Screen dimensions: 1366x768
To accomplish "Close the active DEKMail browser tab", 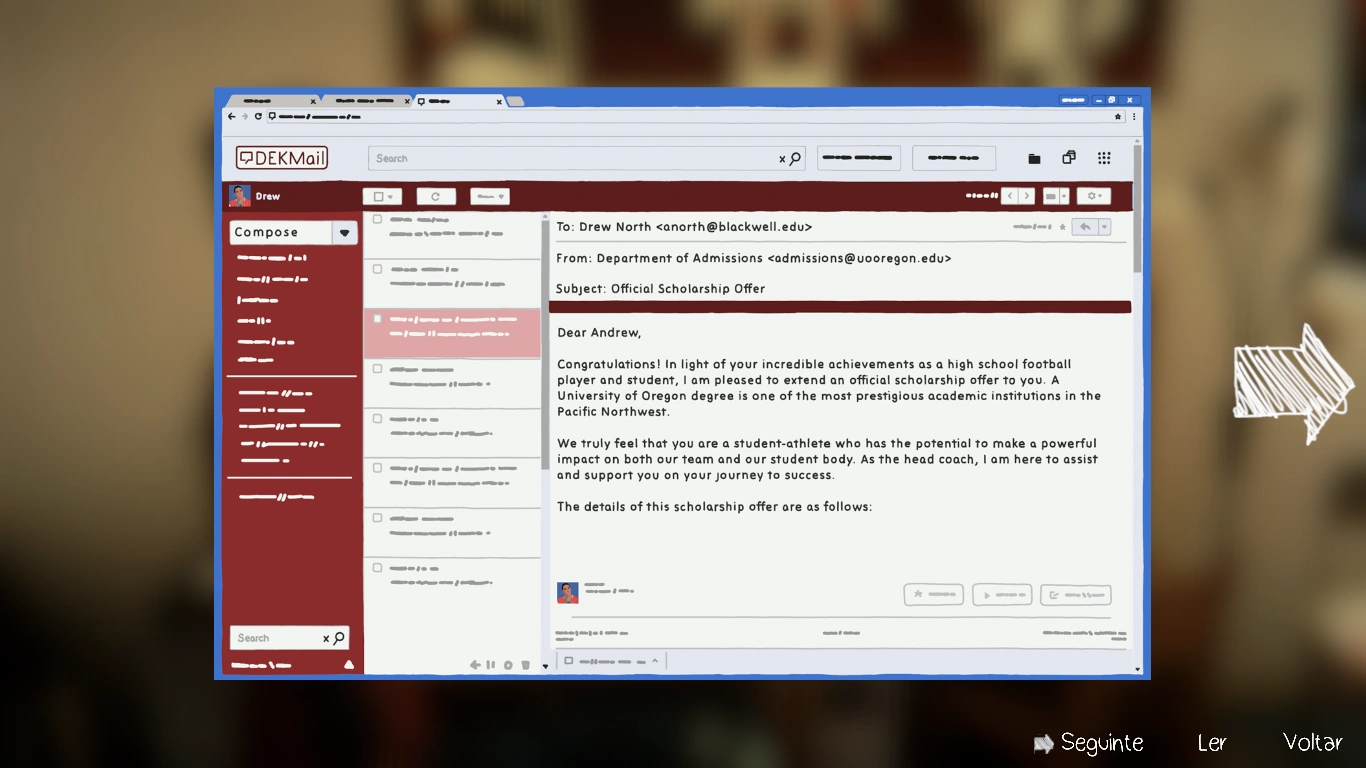I will [x=499, y=102].
